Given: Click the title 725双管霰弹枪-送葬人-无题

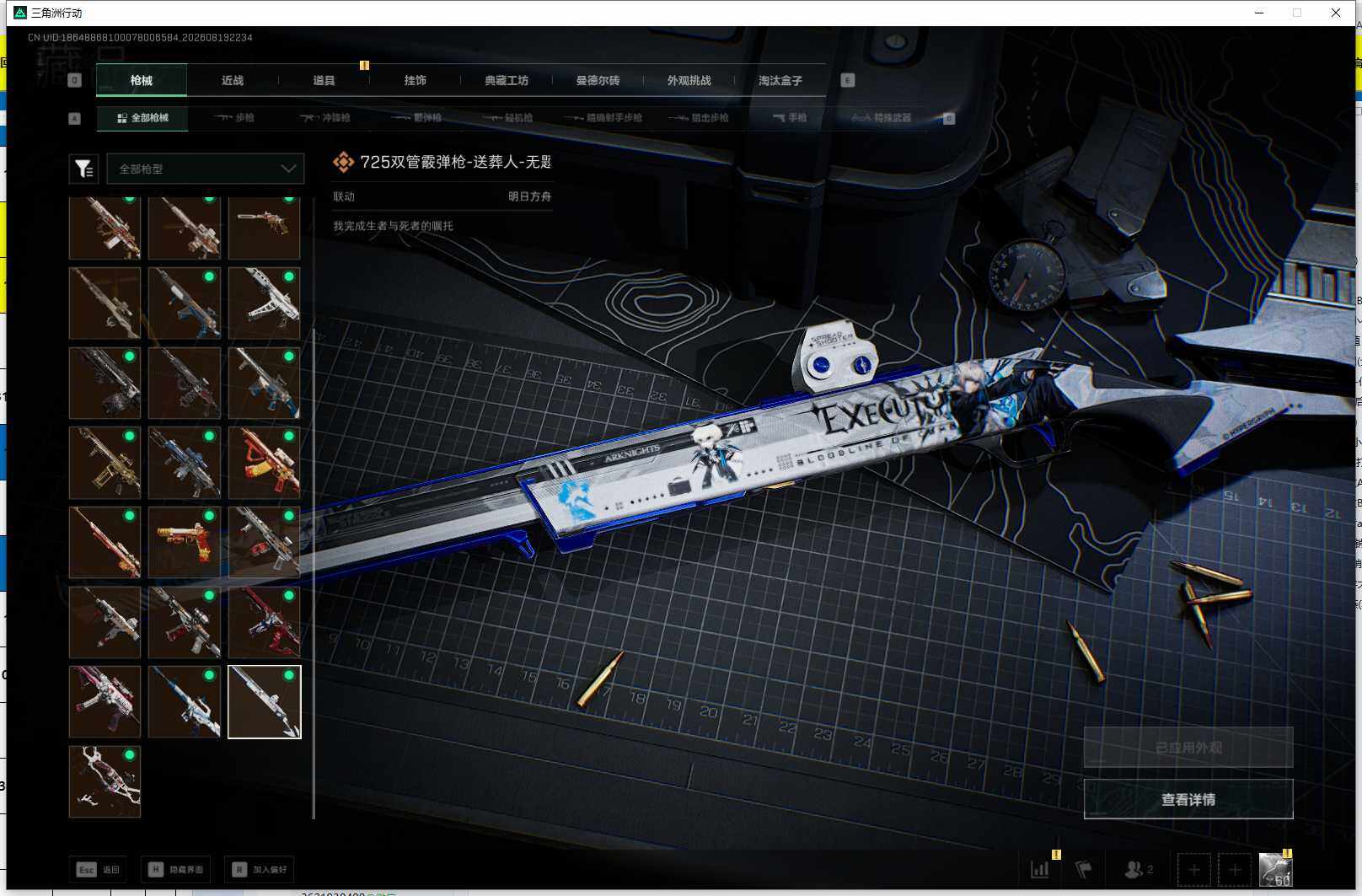Looking at the screenshot, I should tap(455, 162).
